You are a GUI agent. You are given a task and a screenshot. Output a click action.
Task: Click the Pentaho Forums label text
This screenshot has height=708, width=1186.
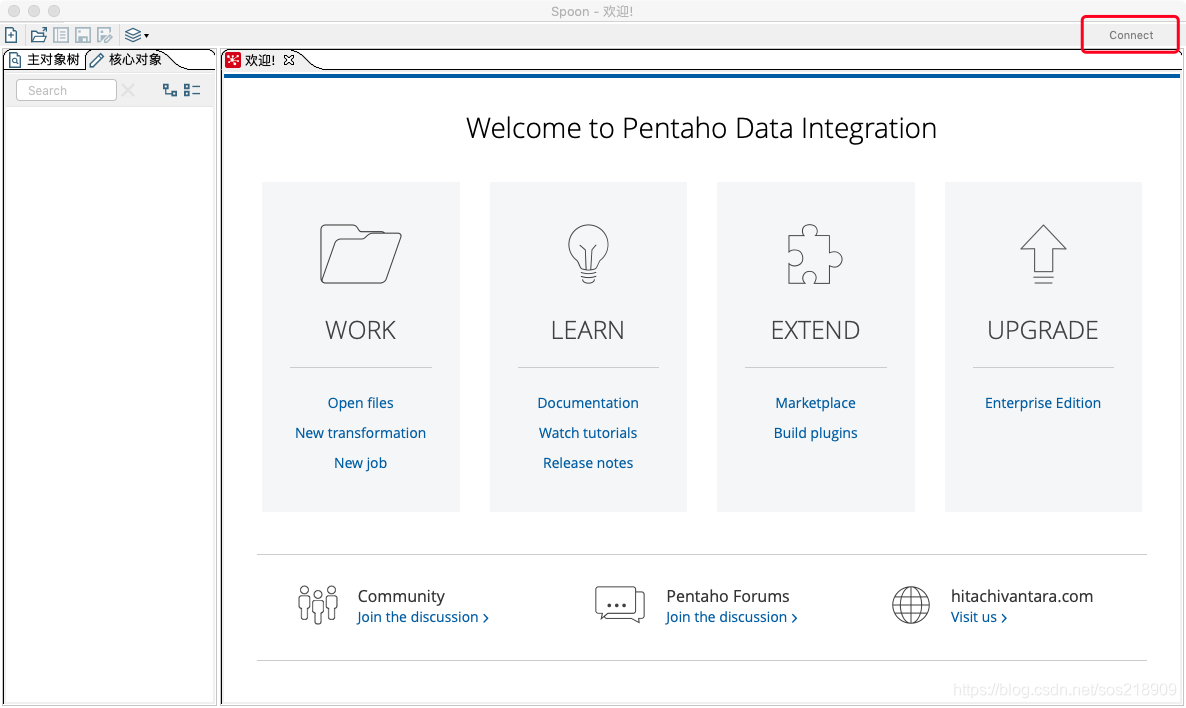tap(728, 596)
